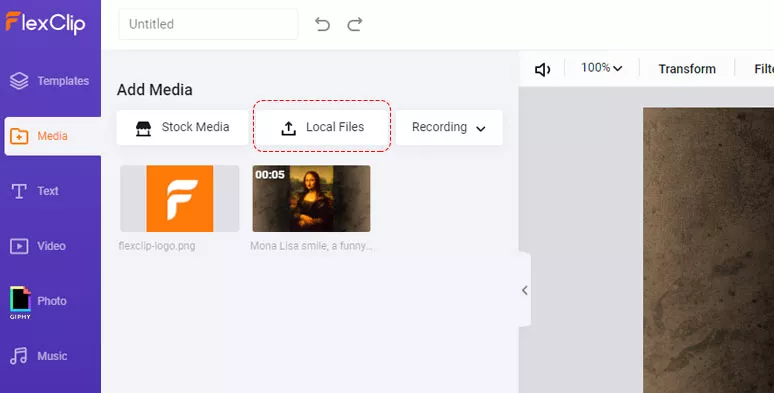Open Stock Media library
Viewport: 774px width, 393px height.
coord(182,127)
